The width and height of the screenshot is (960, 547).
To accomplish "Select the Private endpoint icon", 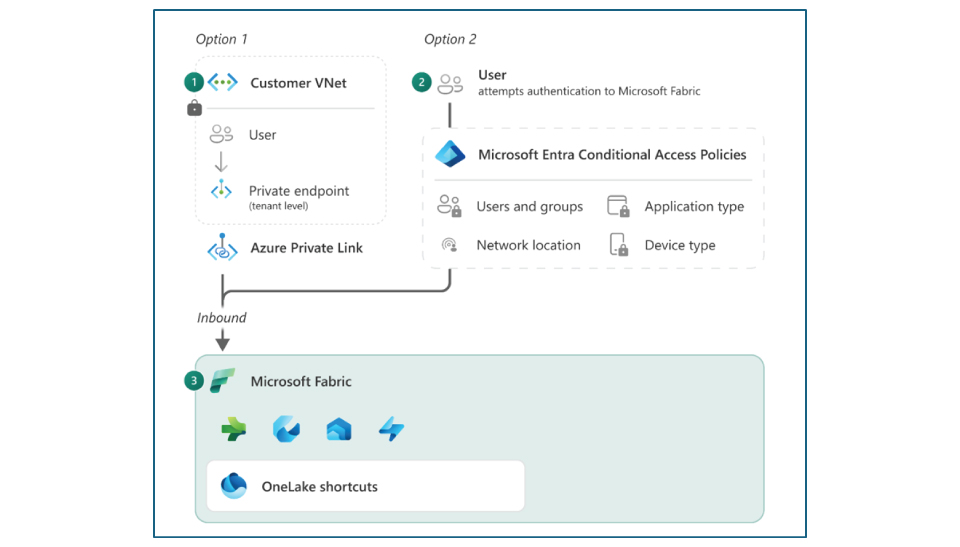I will (x=221, y=190).
